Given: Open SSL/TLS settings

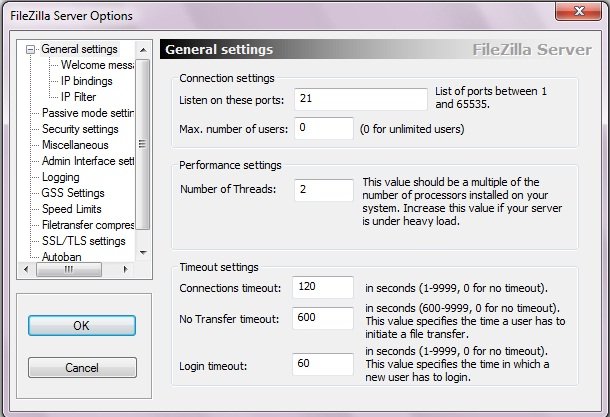Looking at the screenshot, I should 84,241.
